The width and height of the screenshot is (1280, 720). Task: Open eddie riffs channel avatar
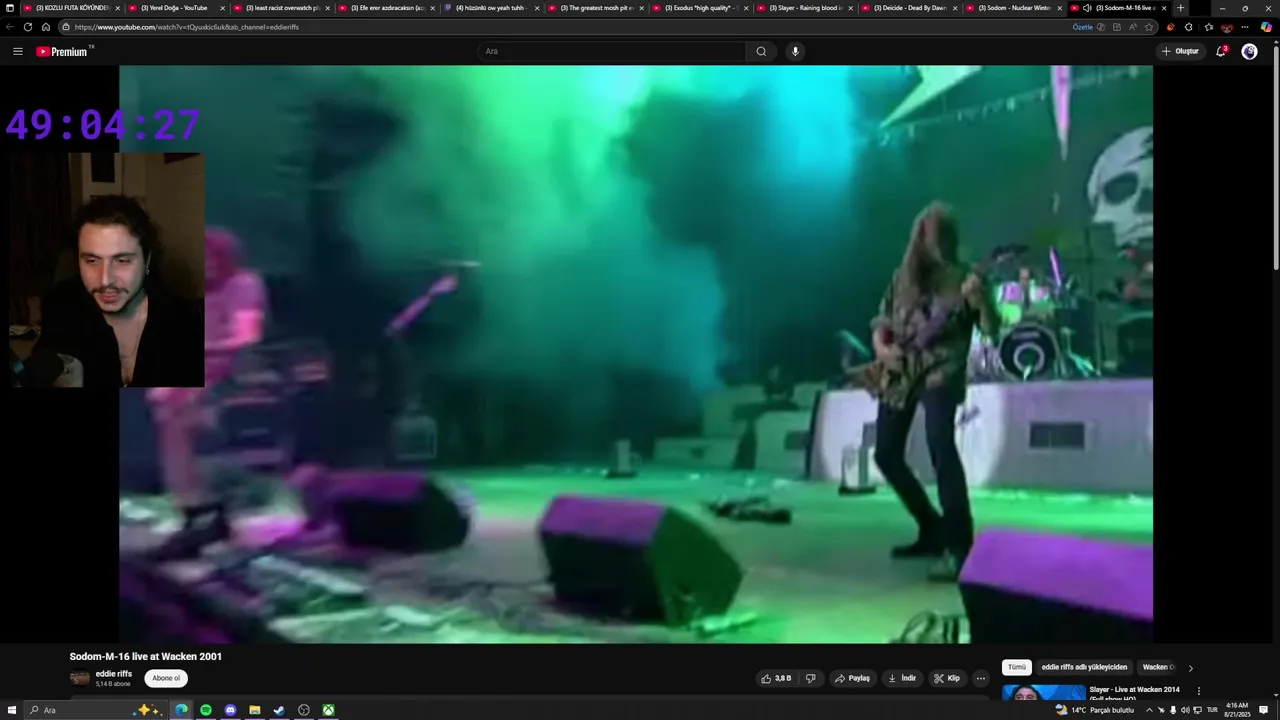[x=79, y=678]
